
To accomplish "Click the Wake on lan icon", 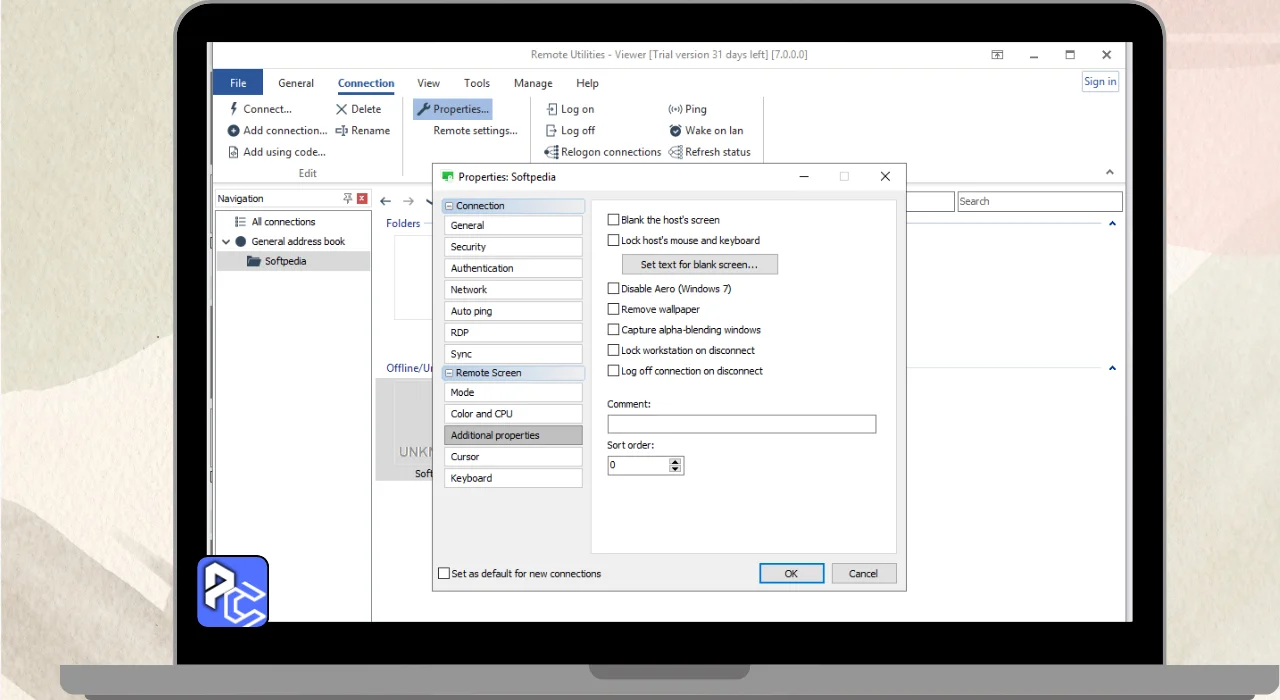I will [x=675, y=131].
